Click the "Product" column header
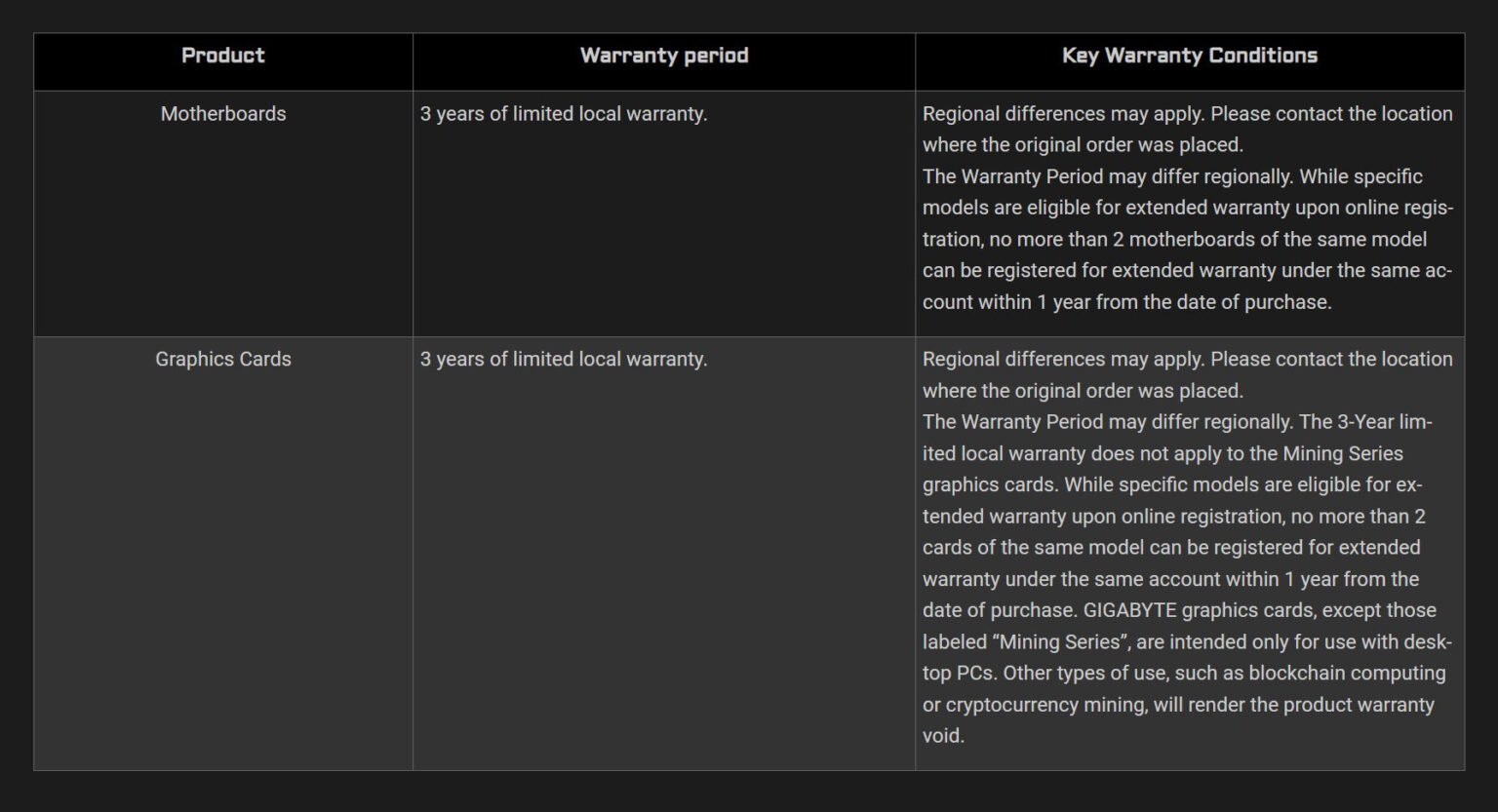 click(x=222, y=56)
